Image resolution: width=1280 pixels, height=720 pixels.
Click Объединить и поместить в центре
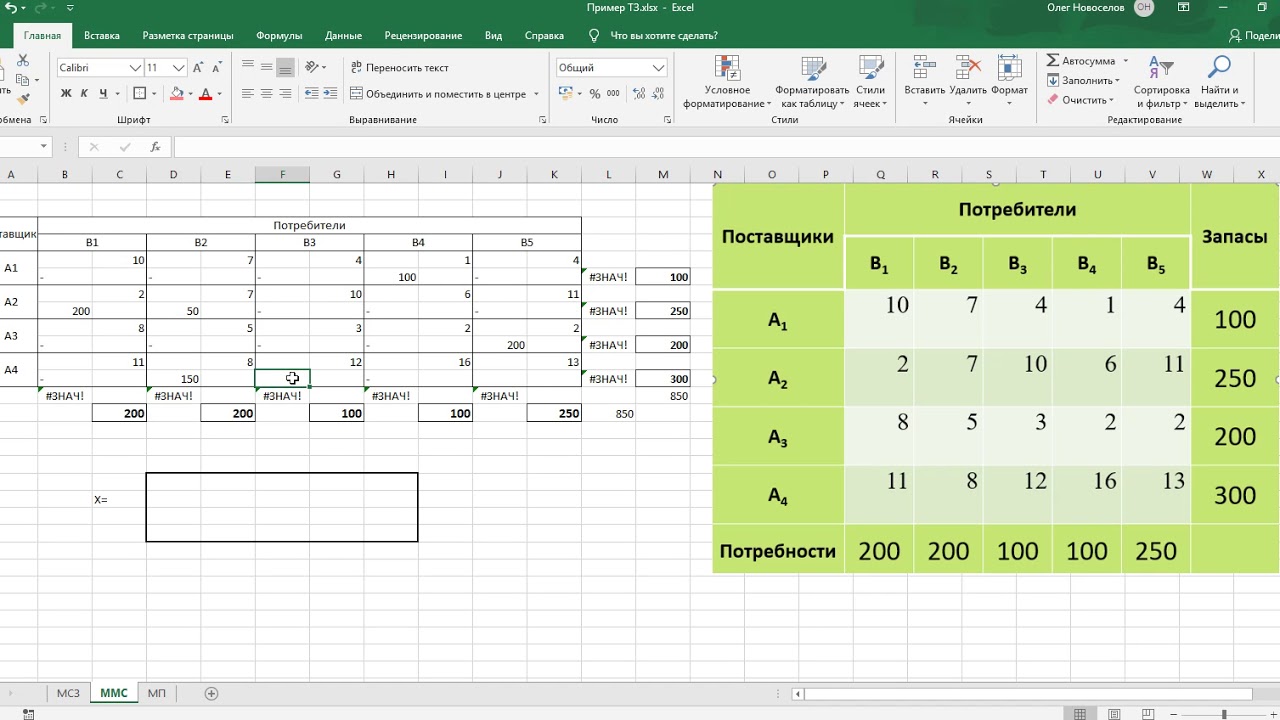[438, 94]
